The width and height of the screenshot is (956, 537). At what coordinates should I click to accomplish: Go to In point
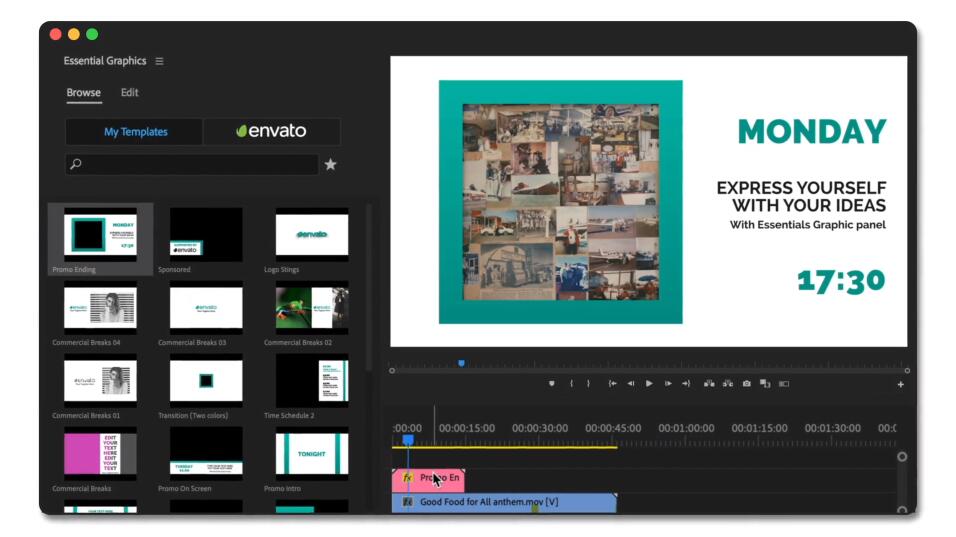click(x=612, y=384)
